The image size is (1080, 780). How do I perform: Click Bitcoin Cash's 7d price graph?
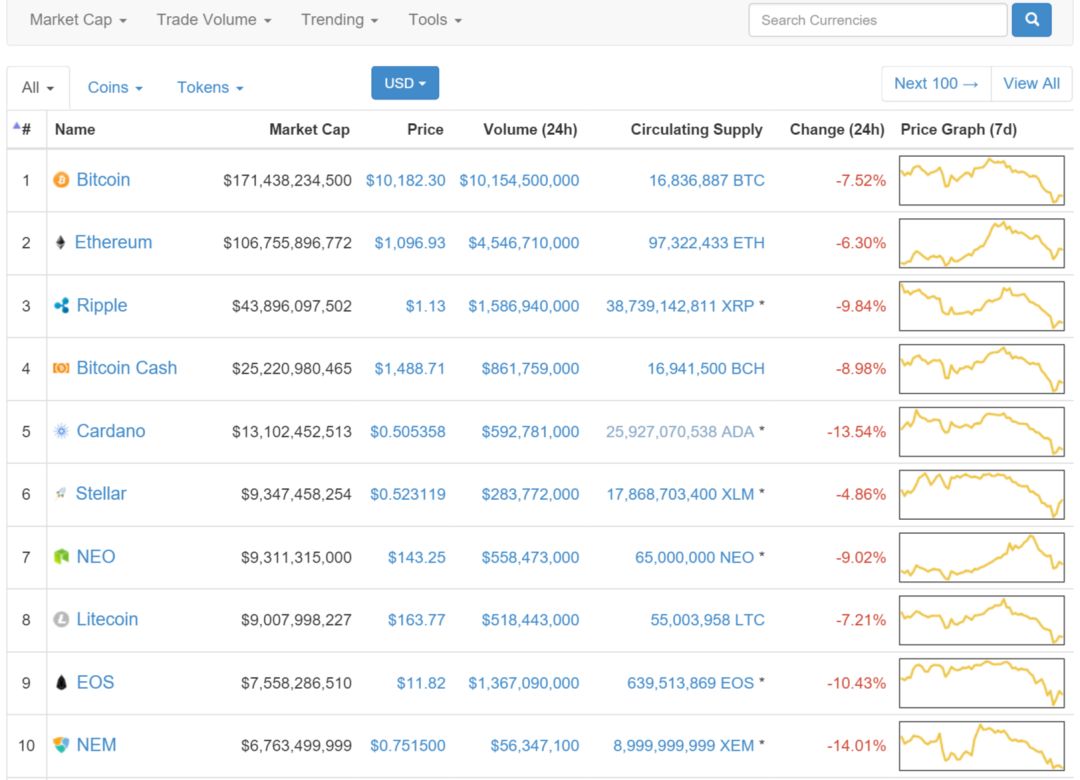pyautogui.click(x=982, y=369)
